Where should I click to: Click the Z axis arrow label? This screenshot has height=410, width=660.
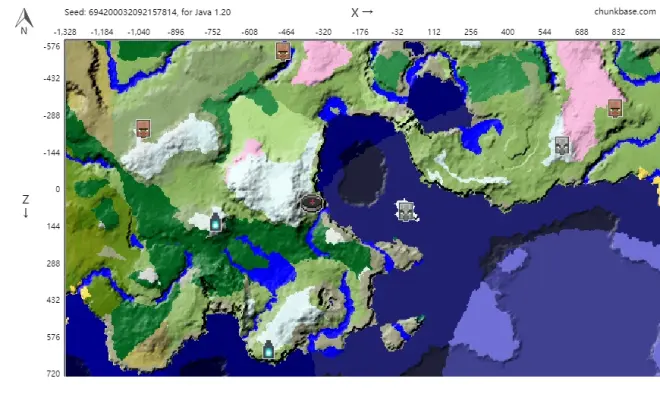click(26, 206)
